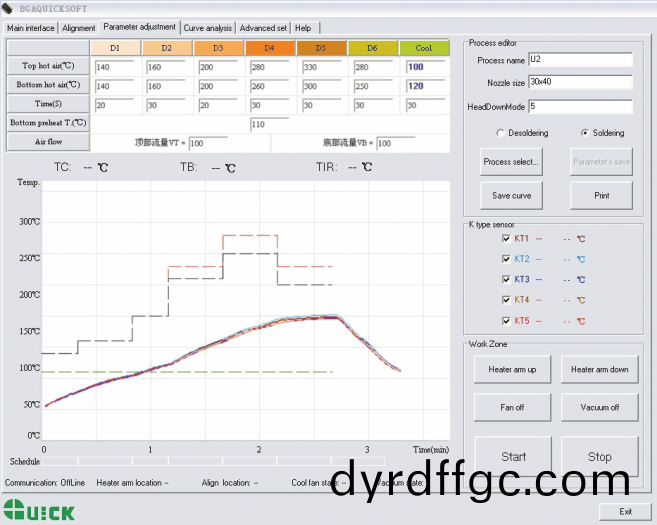Open the Main interface tab

click(30, 28)
